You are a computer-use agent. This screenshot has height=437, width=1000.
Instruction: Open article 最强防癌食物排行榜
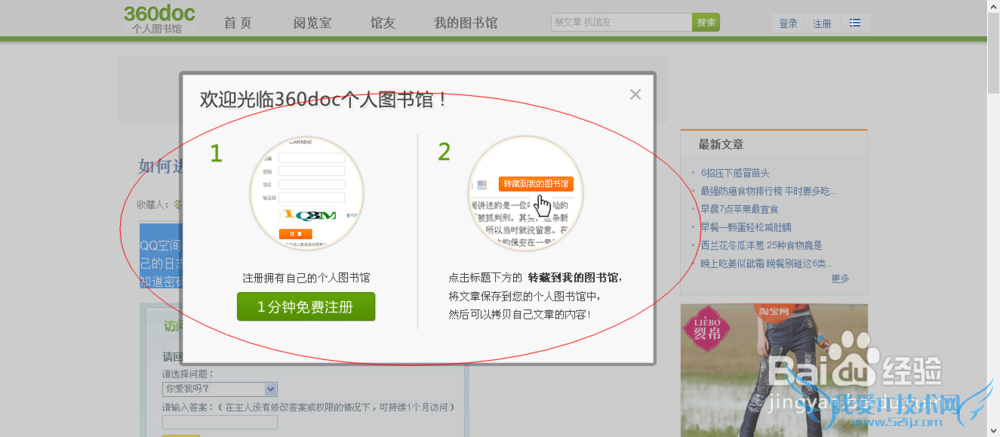768,191
